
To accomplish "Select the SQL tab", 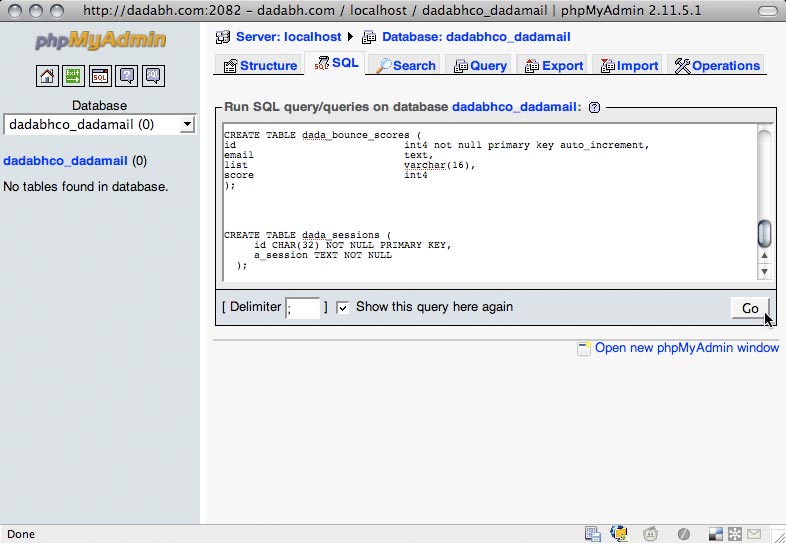I will [x=336, y=63].
